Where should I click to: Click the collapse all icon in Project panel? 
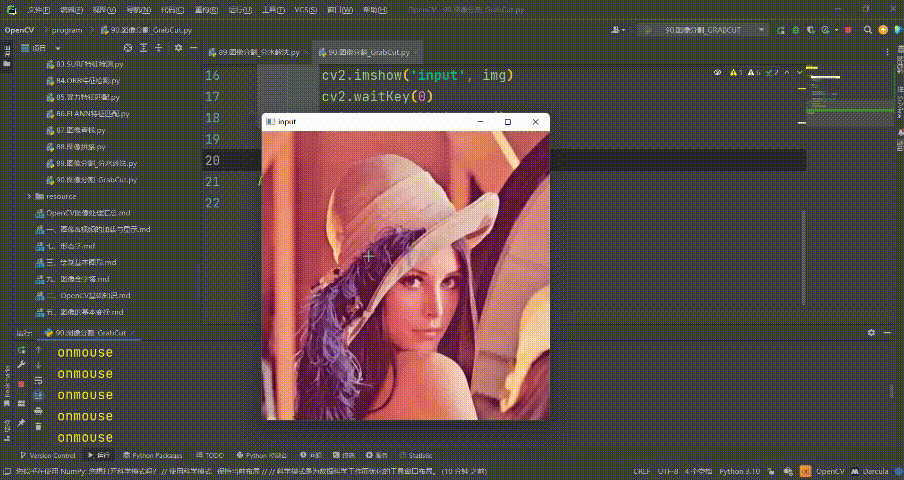(159, 48)
